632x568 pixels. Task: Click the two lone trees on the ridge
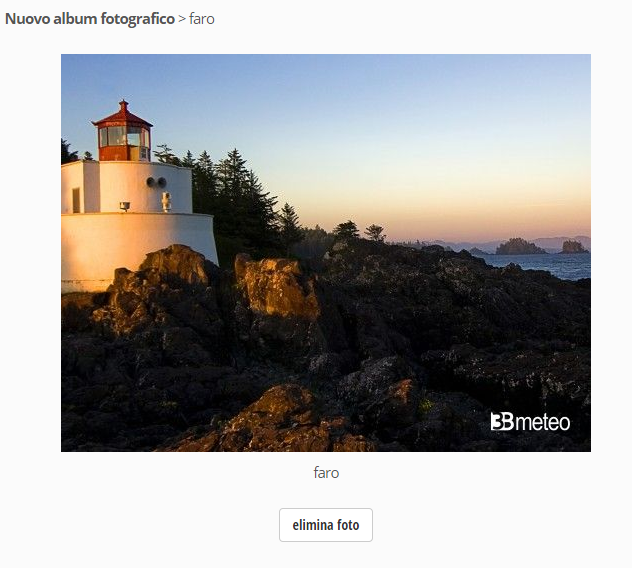360,231
